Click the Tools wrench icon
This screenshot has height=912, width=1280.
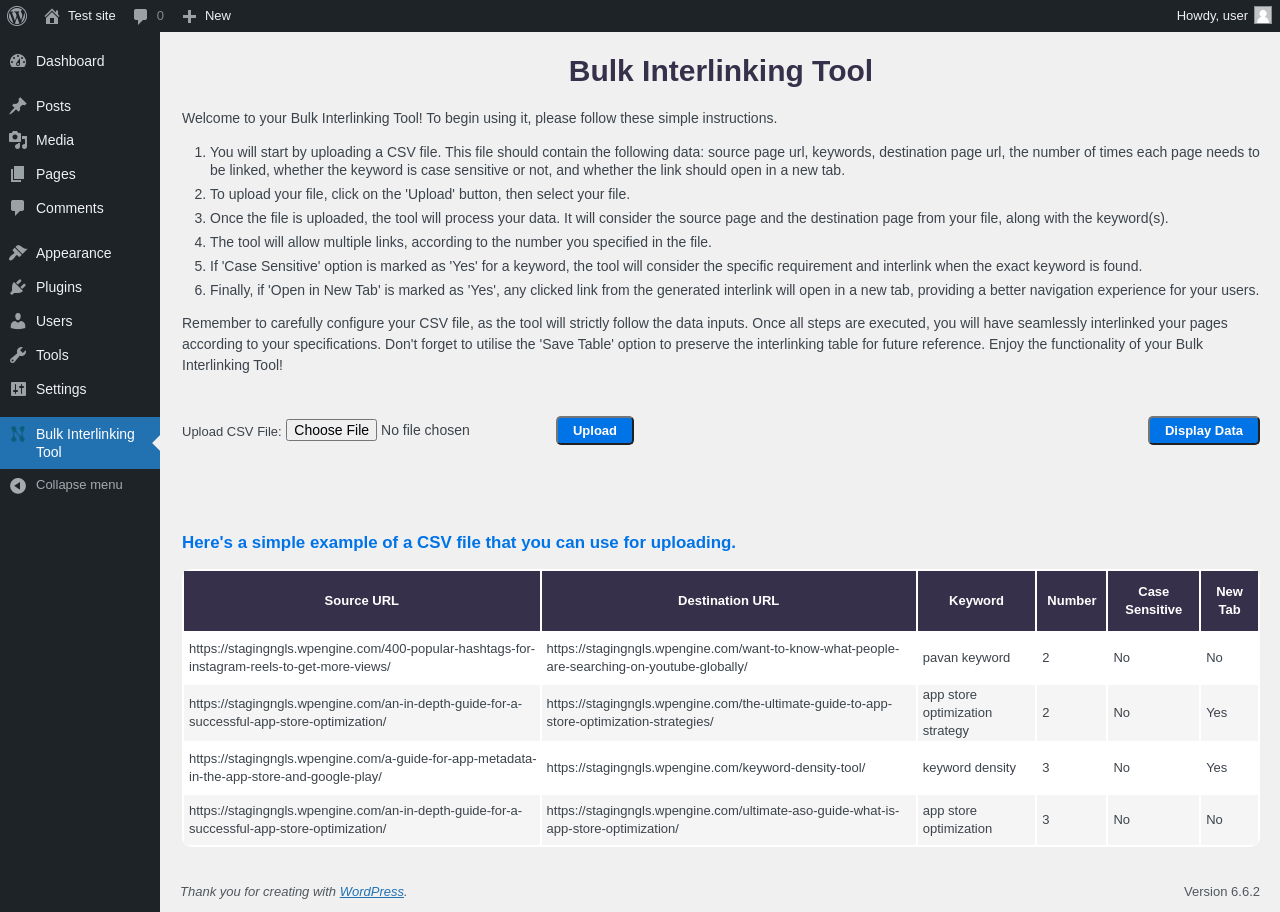pos(18,355)
